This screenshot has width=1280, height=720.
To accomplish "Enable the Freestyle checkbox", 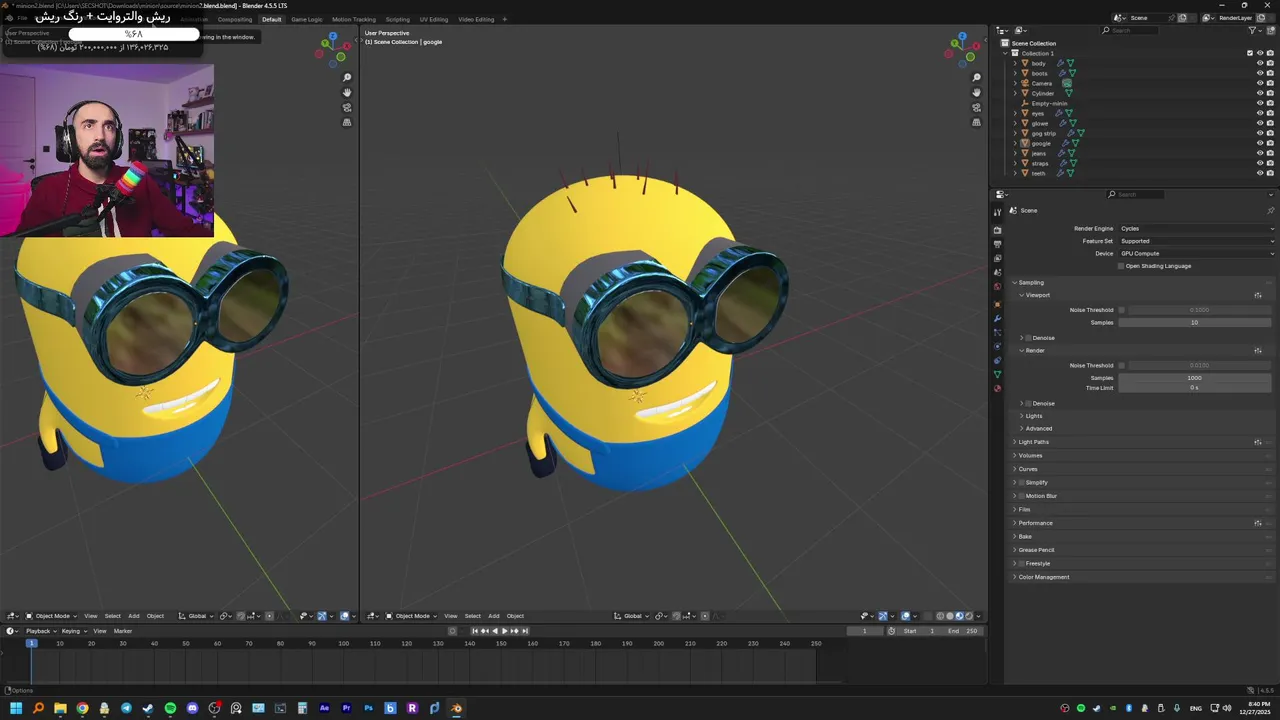I will (1021, 564).
